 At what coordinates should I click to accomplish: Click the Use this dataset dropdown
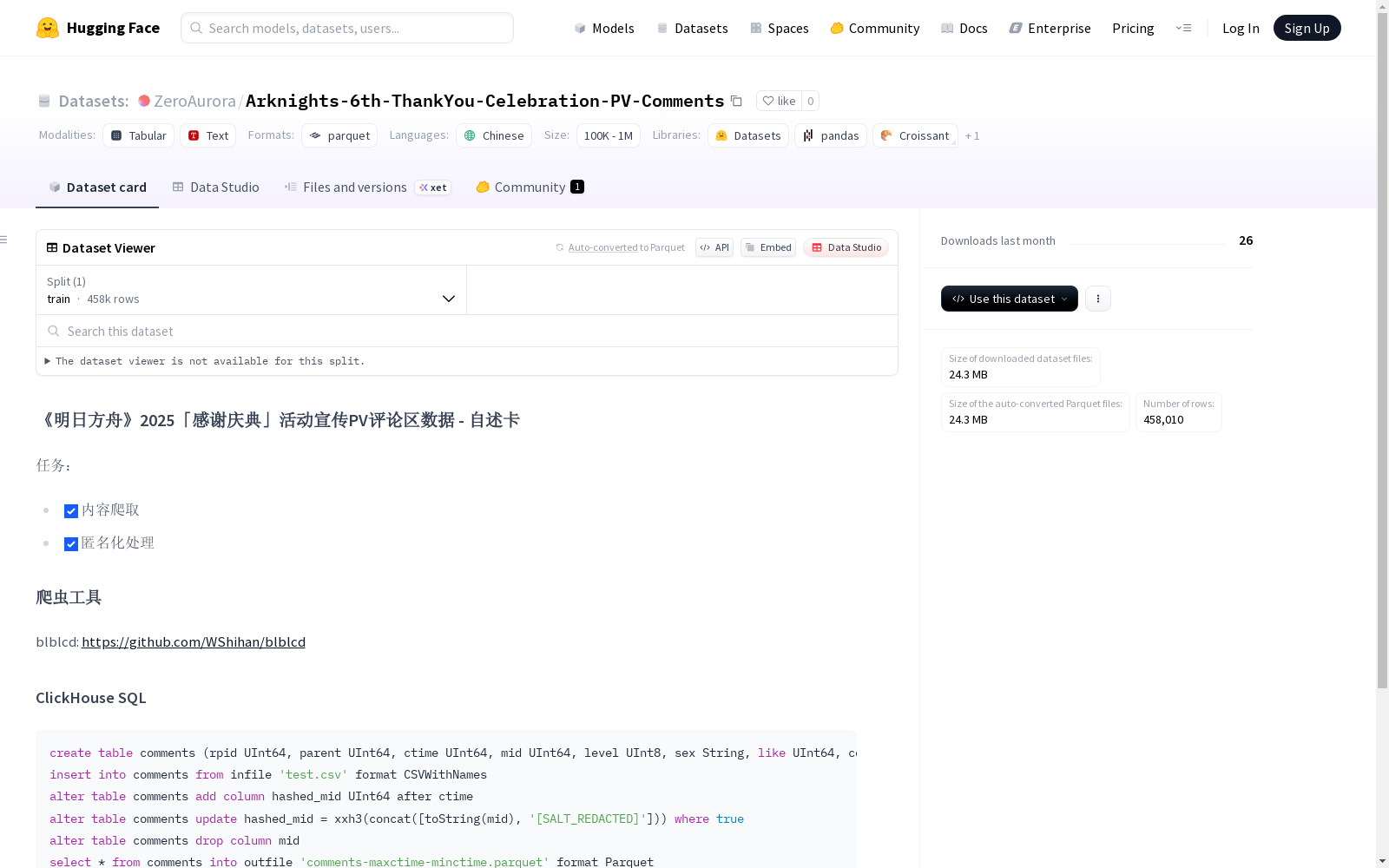pos(1010,299)
